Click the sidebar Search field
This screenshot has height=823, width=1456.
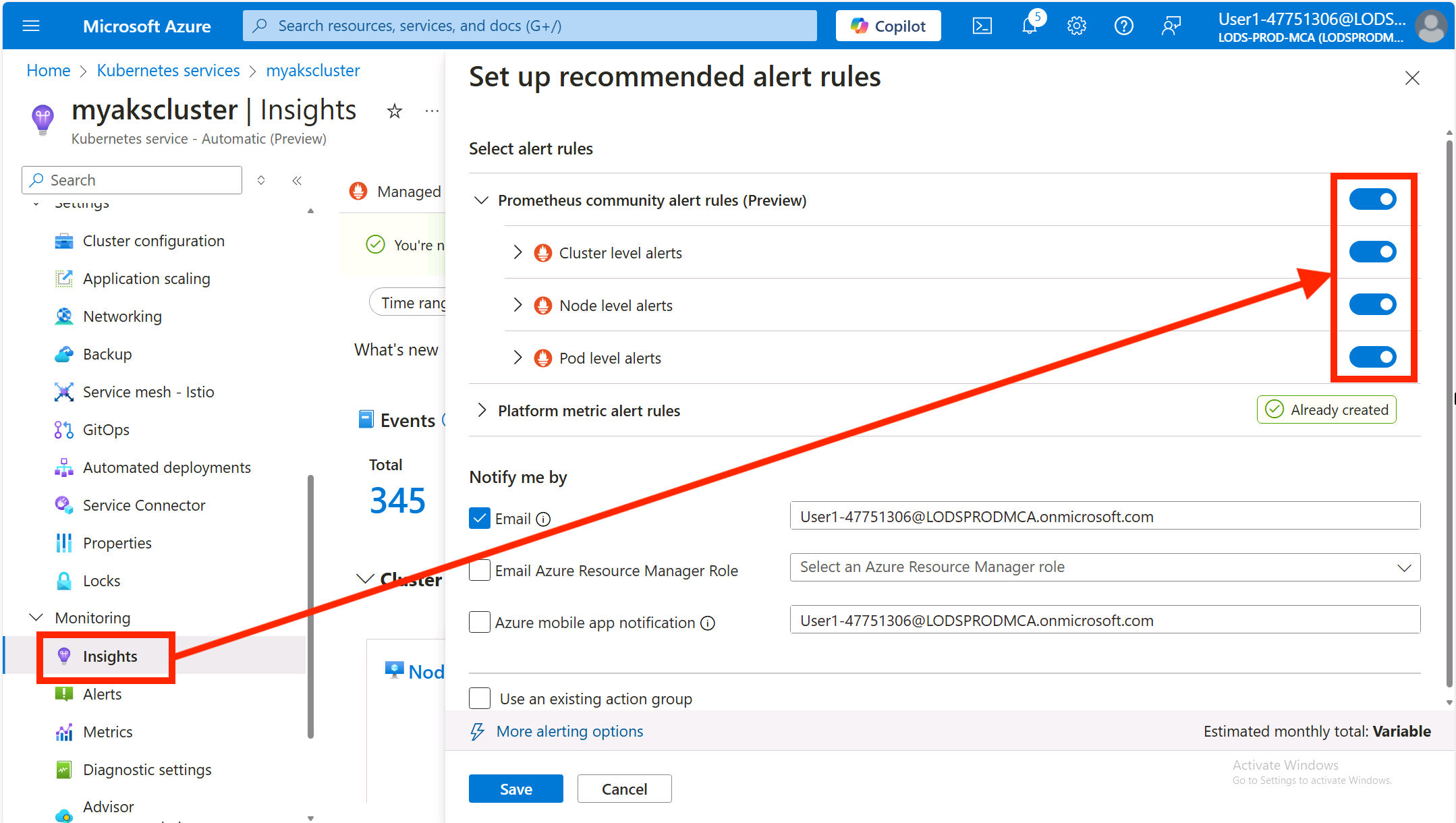(x=132, y=180)
